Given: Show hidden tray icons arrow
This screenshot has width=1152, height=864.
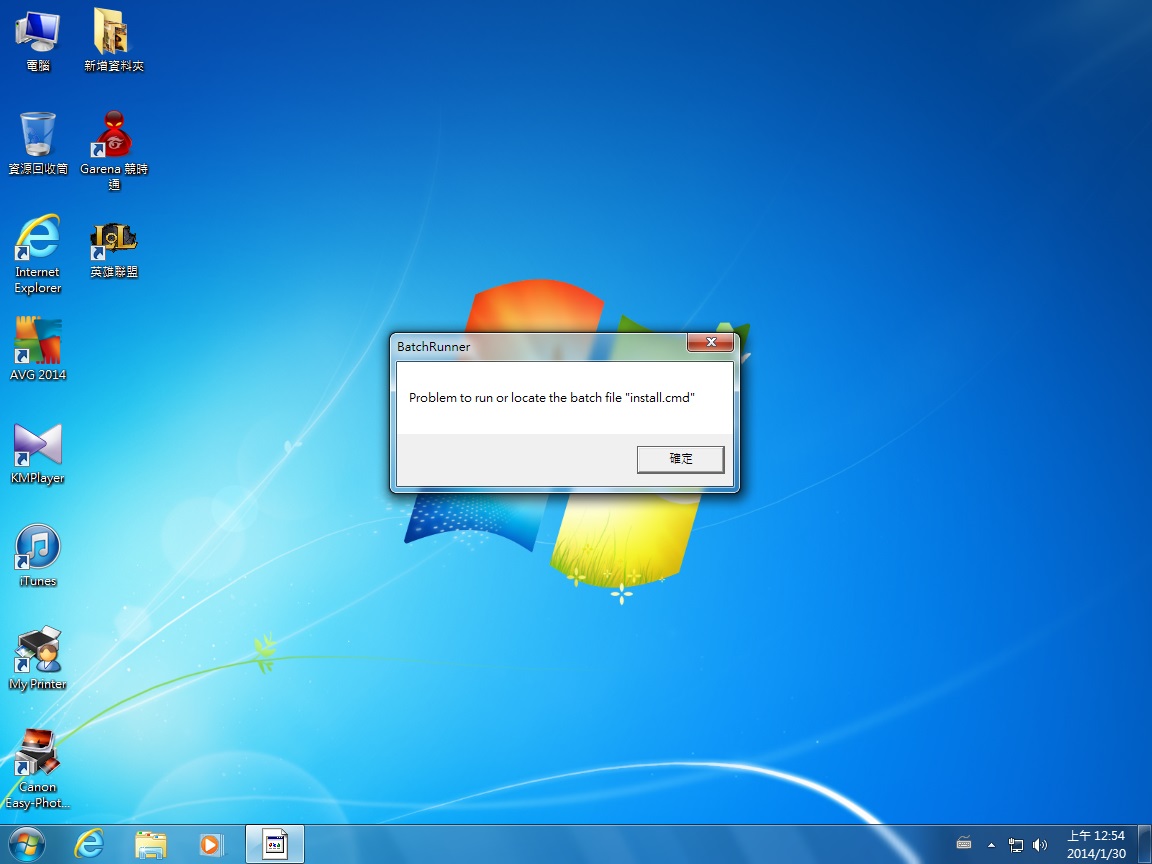Looking at the screenshot, I should 991,845.
